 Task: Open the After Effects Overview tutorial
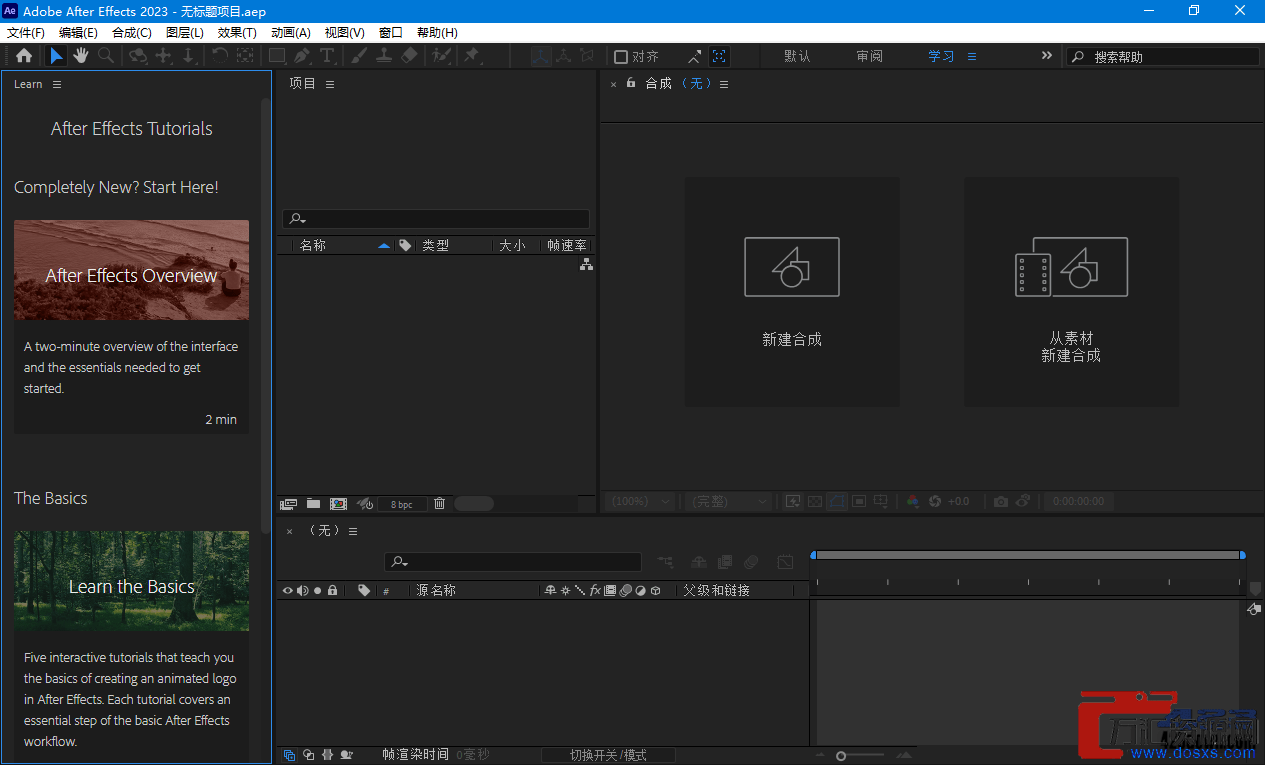tap(131, 270)
